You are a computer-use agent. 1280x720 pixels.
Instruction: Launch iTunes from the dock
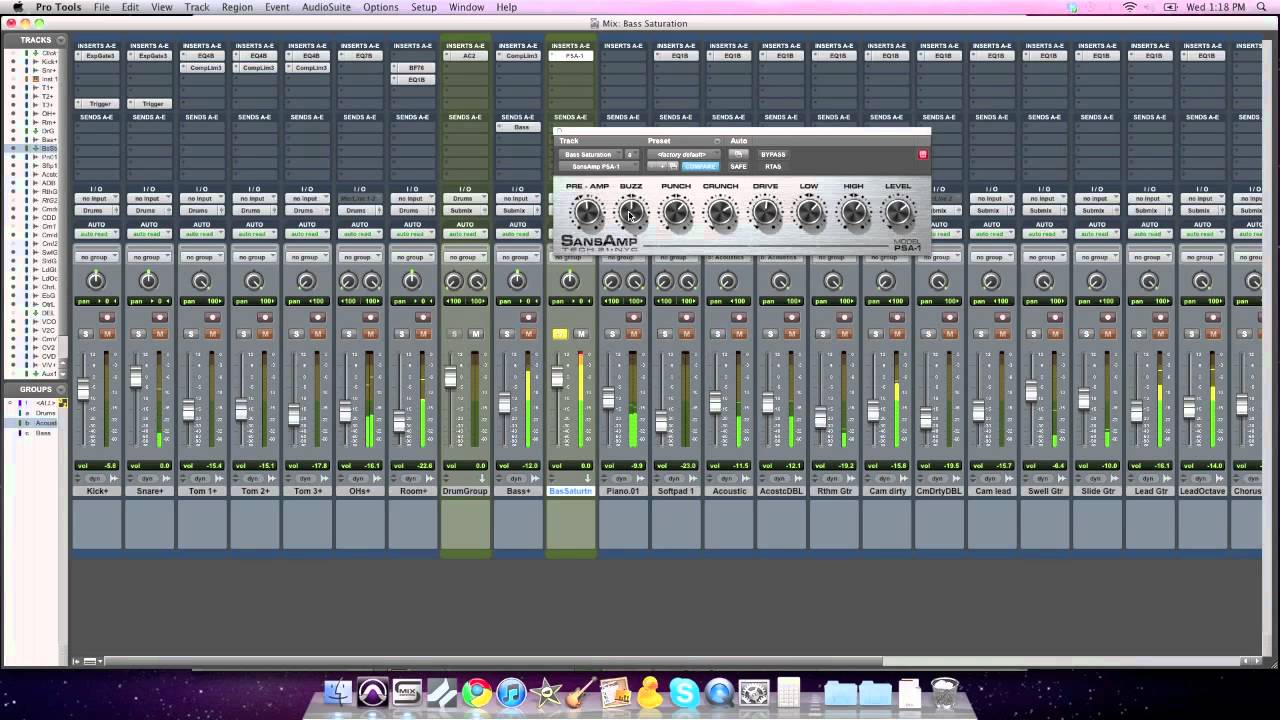pos(511,692)
